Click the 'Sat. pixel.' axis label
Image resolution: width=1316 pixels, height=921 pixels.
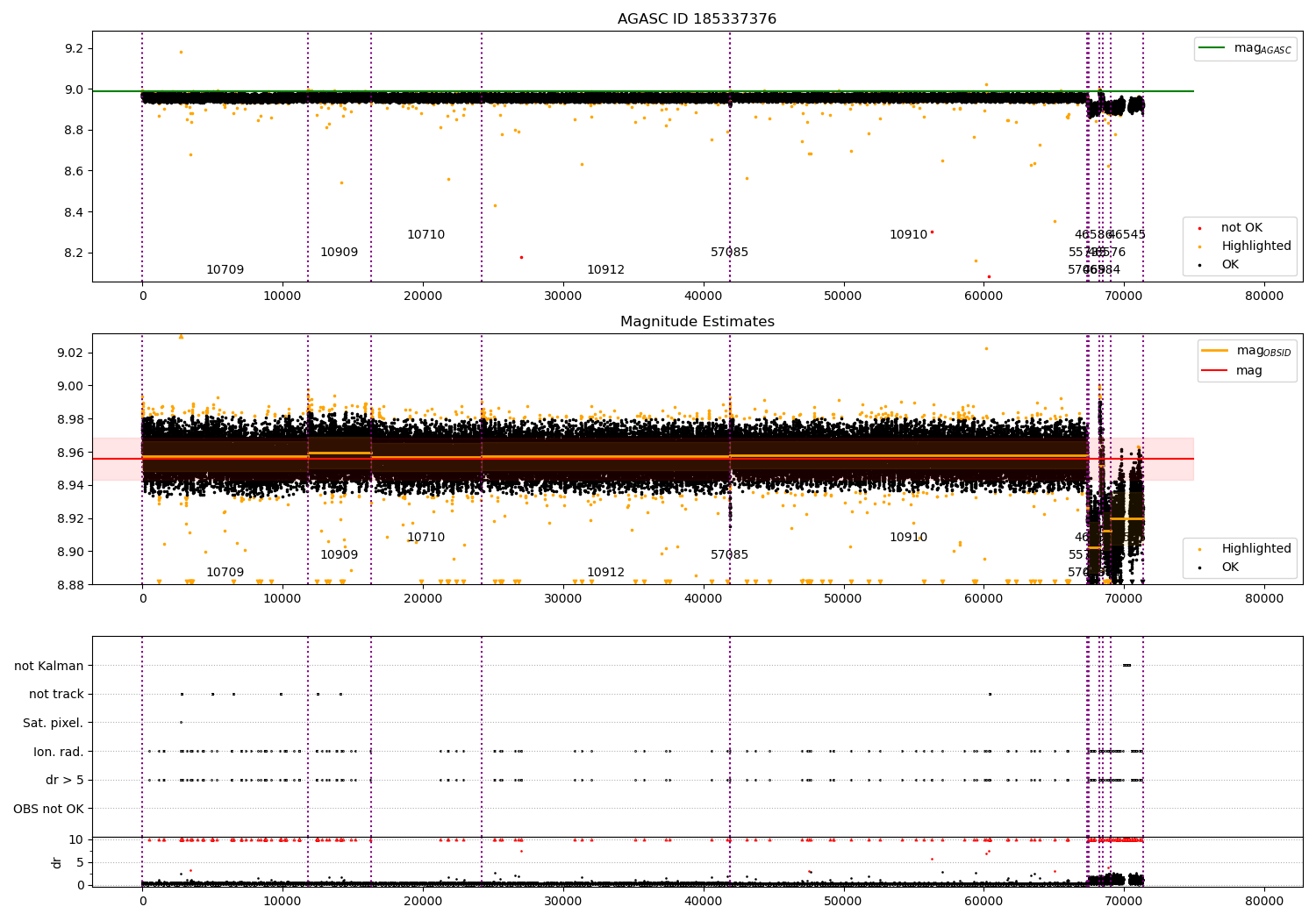[x=54, y=723]
